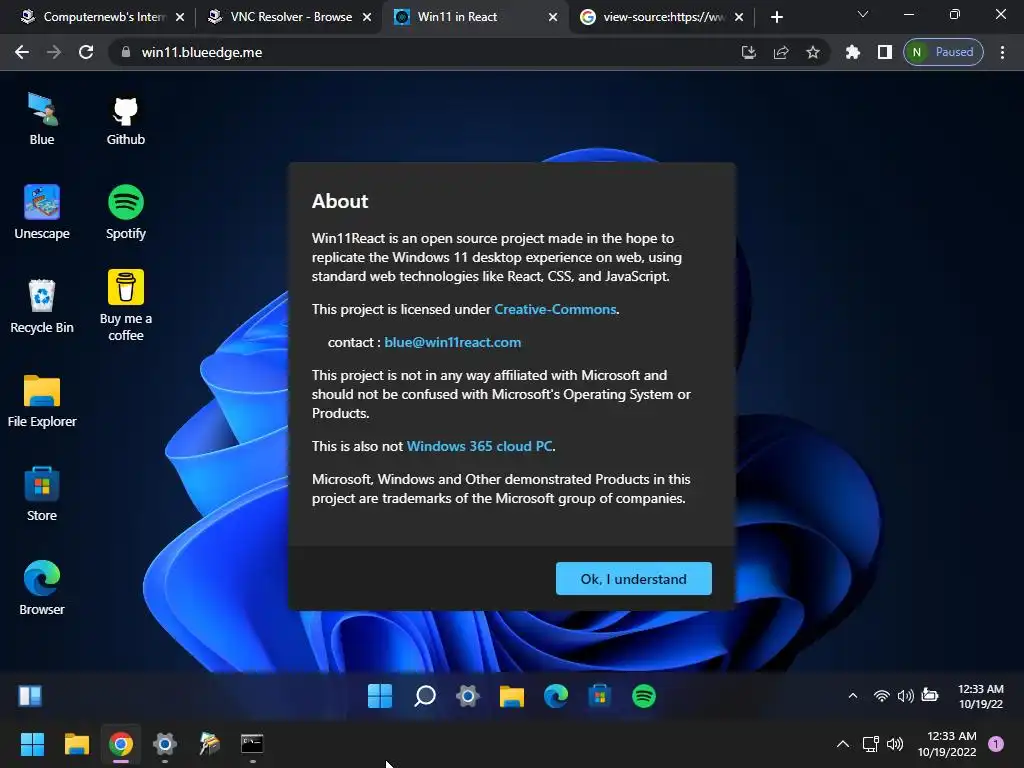Show hidden icons in host system tray
Viewport: 1024px width, 768px height.
pyautogui.click(x=843, y=744)
